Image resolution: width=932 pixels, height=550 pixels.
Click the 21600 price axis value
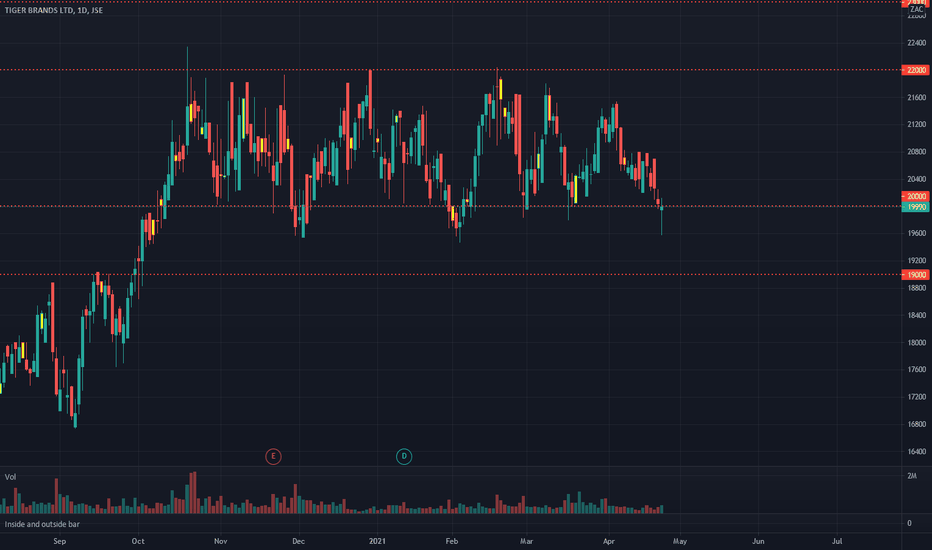(x=917, y=98)
